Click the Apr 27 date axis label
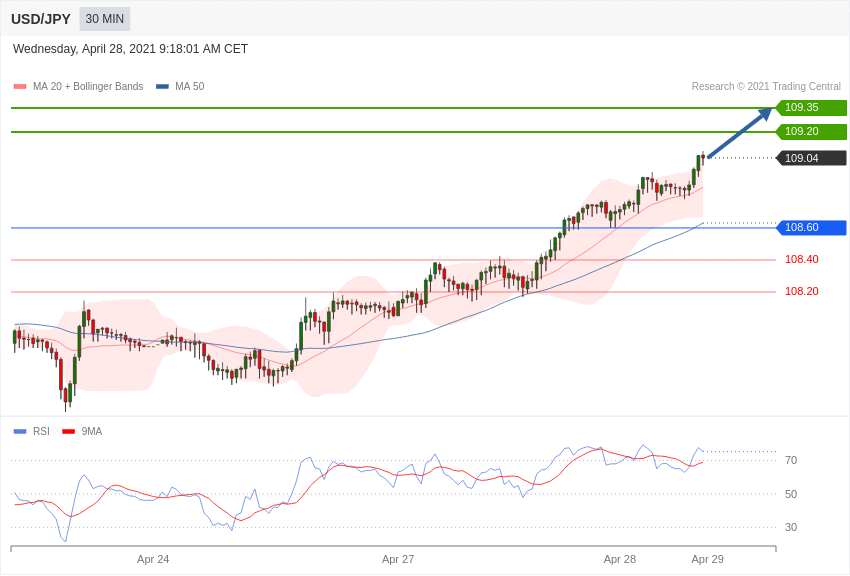 tap(398, 559)
